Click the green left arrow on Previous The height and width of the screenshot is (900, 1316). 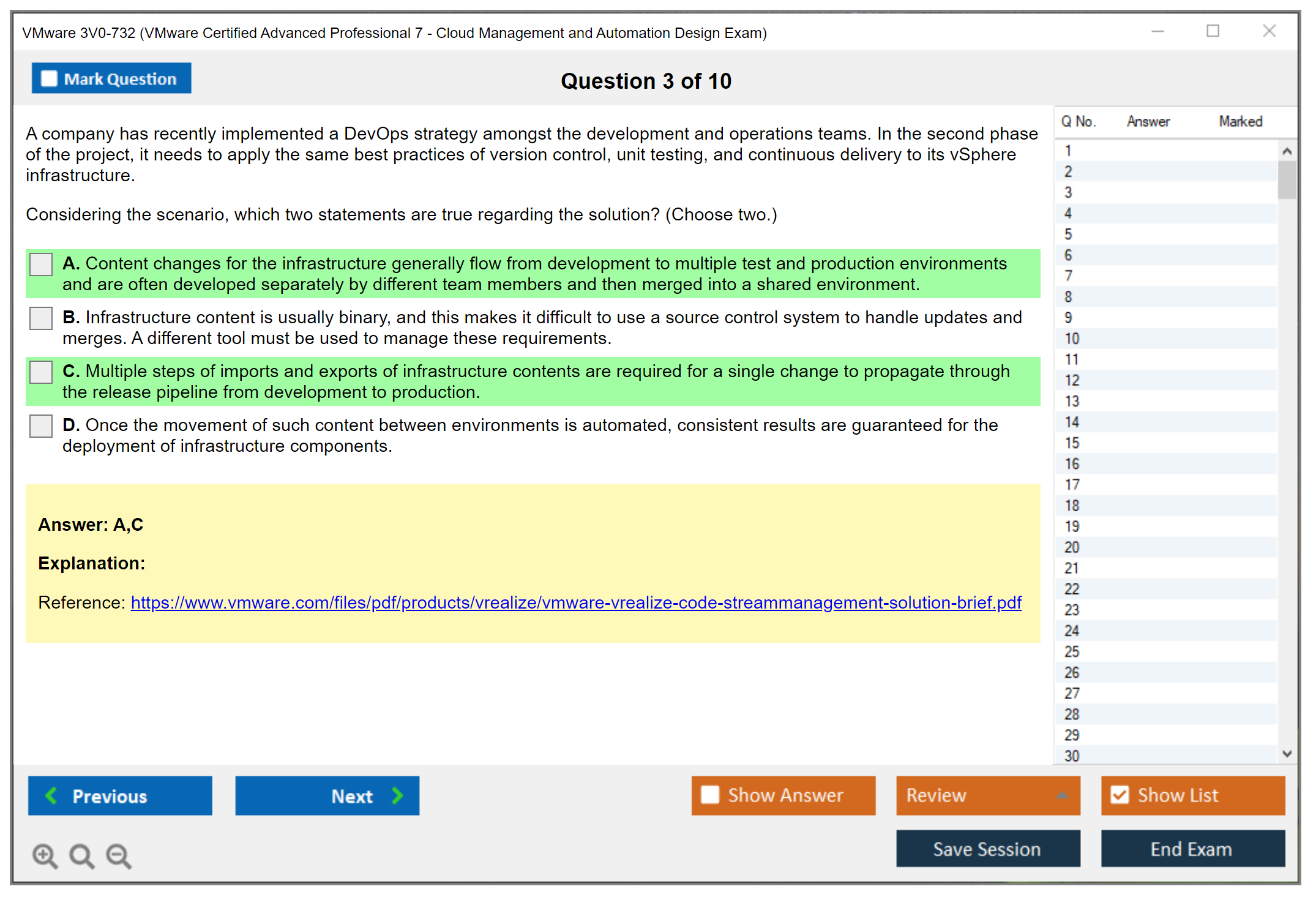click(x=52, y=795)
